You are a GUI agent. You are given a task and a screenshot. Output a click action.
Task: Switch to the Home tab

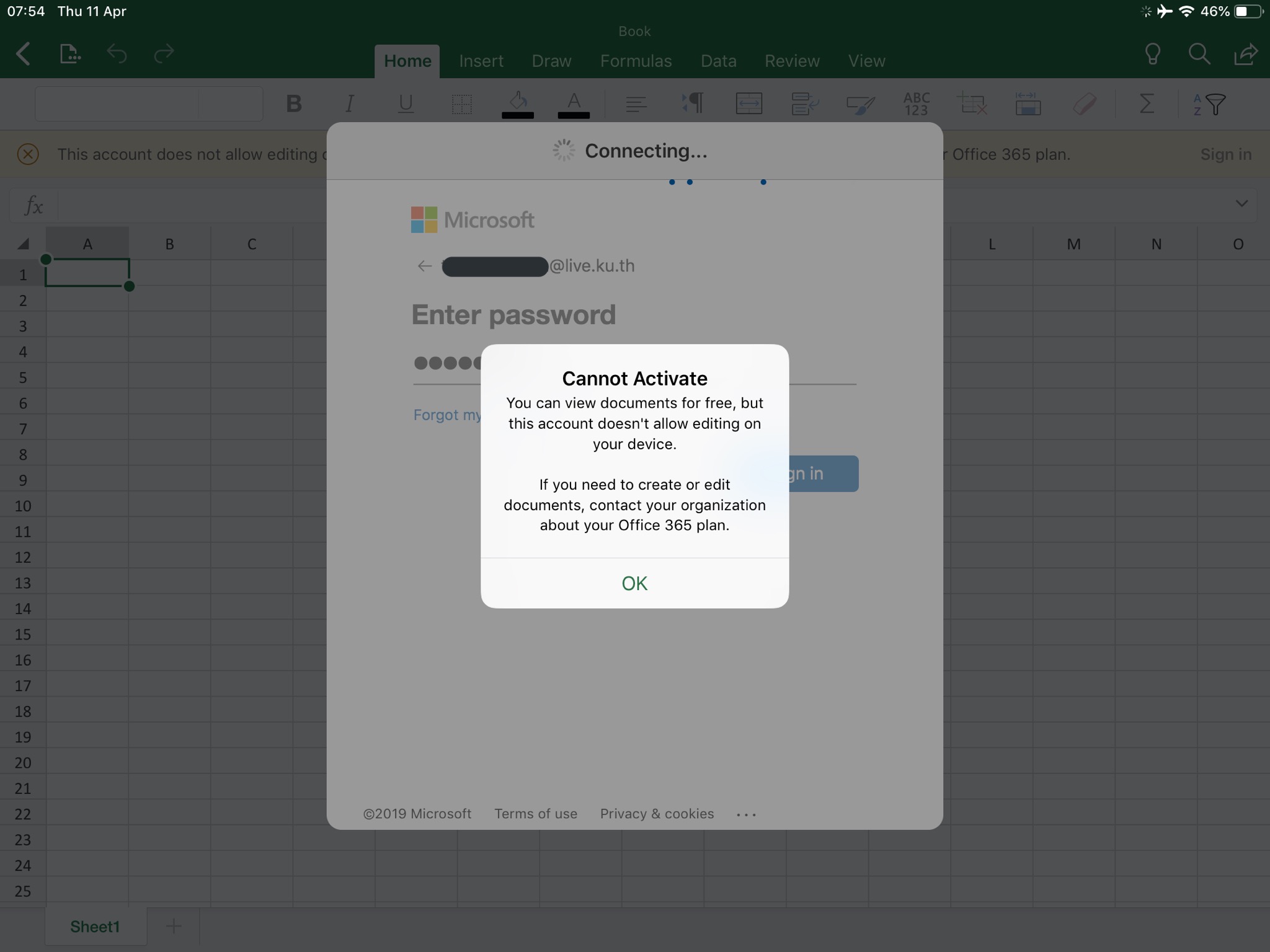(407, 61)
